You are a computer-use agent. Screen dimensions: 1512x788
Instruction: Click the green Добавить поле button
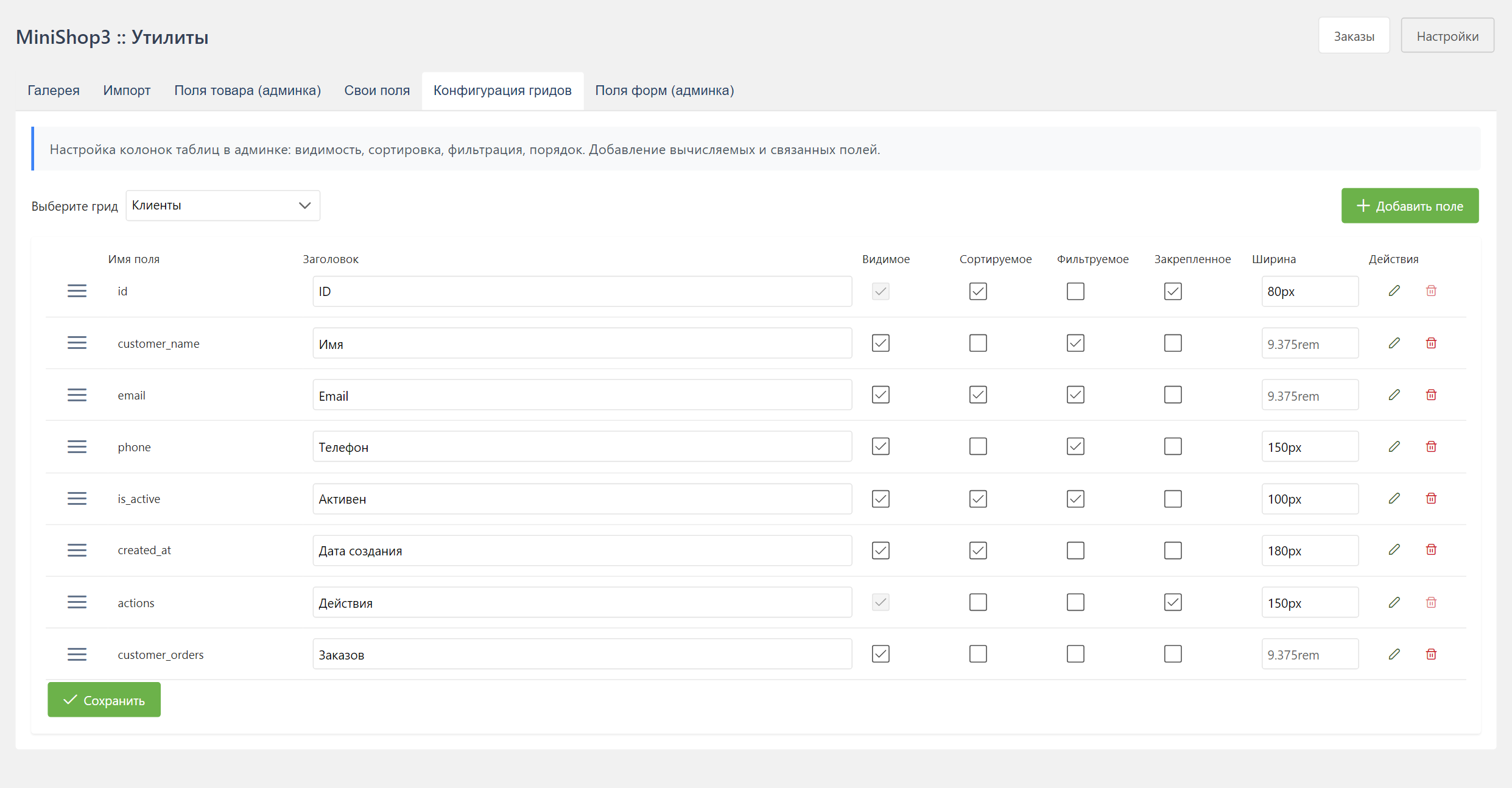pos(1410,206)
